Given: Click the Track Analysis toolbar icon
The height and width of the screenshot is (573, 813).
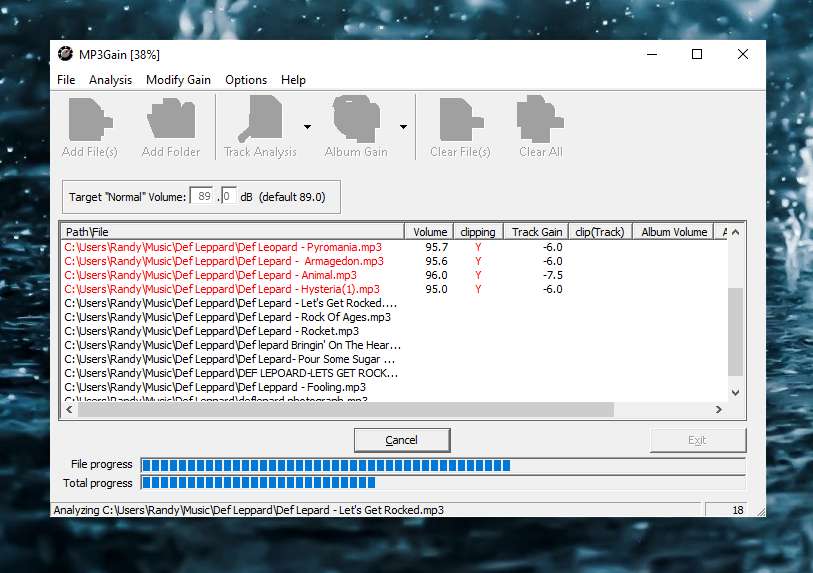Looking at the screenshot, I should tap(260, 120).
